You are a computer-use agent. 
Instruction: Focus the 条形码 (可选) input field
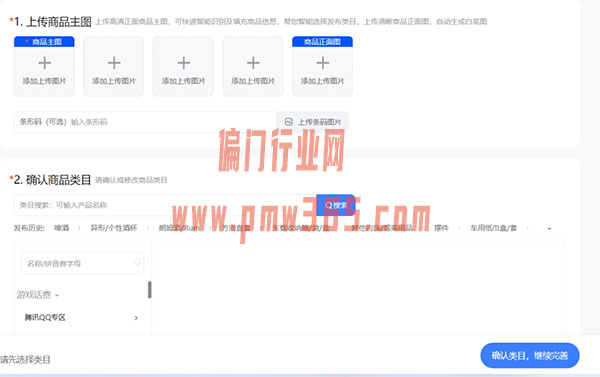click(145, 122)
